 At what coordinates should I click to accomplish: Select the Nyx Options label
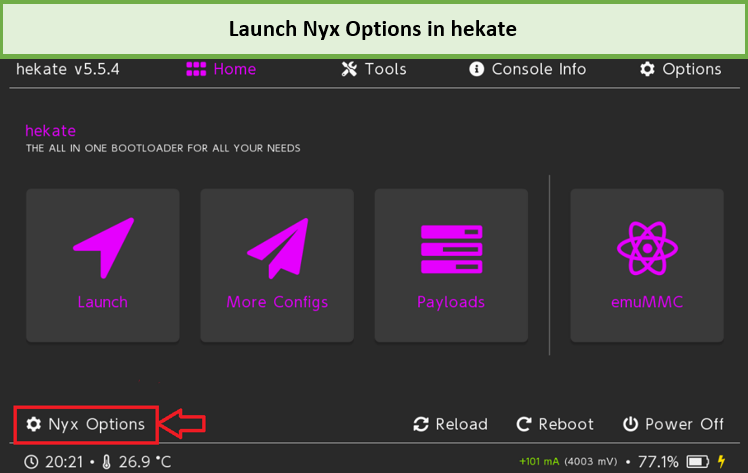[x=96, y=424]
